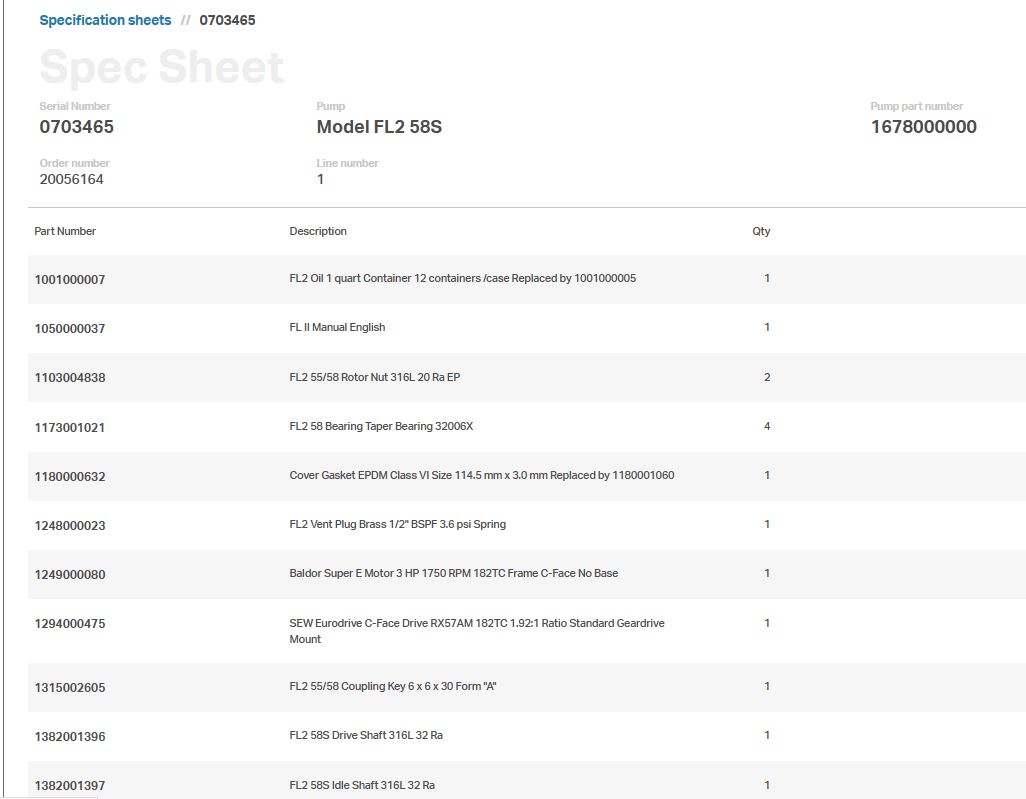Click the Qty column header
1026x799 pixels.
pyautogui.click(x=761, y=231)
